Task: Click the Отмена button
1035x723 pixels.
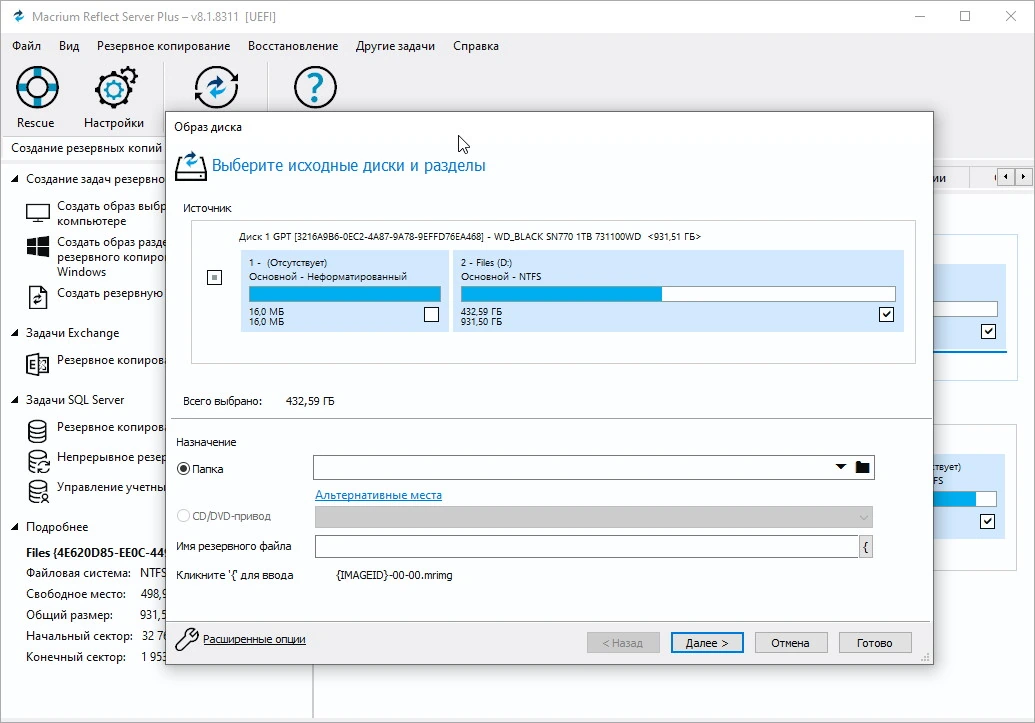Action: point(790,642)
